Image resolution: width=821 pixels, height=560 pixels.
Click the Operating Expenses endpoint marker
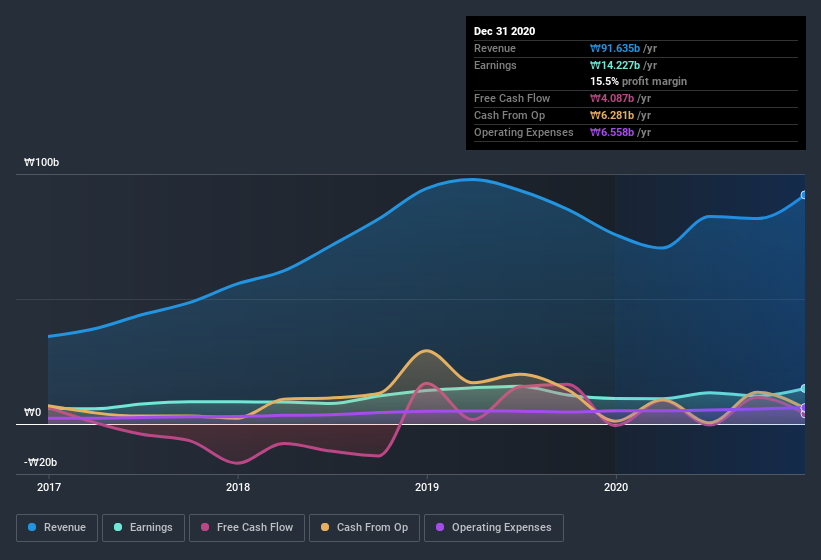click(804, 407)
